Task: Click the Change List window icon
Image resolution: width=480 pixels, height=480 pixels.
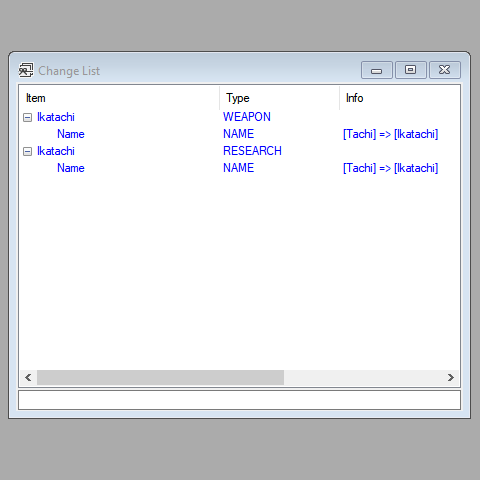Action: (26, 70)
